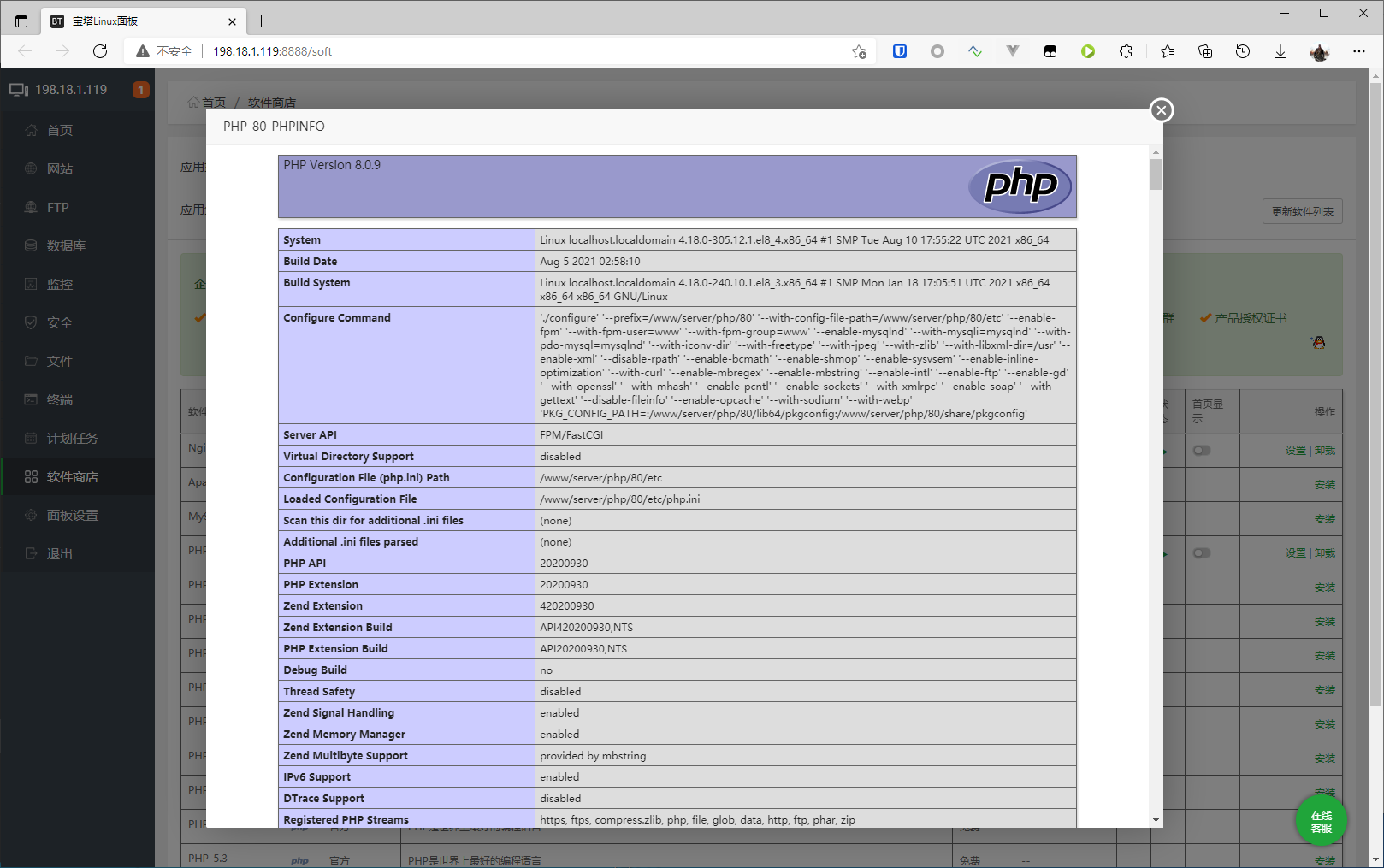Click dialog scrollbar down arrow
The height and width of the screenshot is (868, 1384).
tap(1156, 820)
